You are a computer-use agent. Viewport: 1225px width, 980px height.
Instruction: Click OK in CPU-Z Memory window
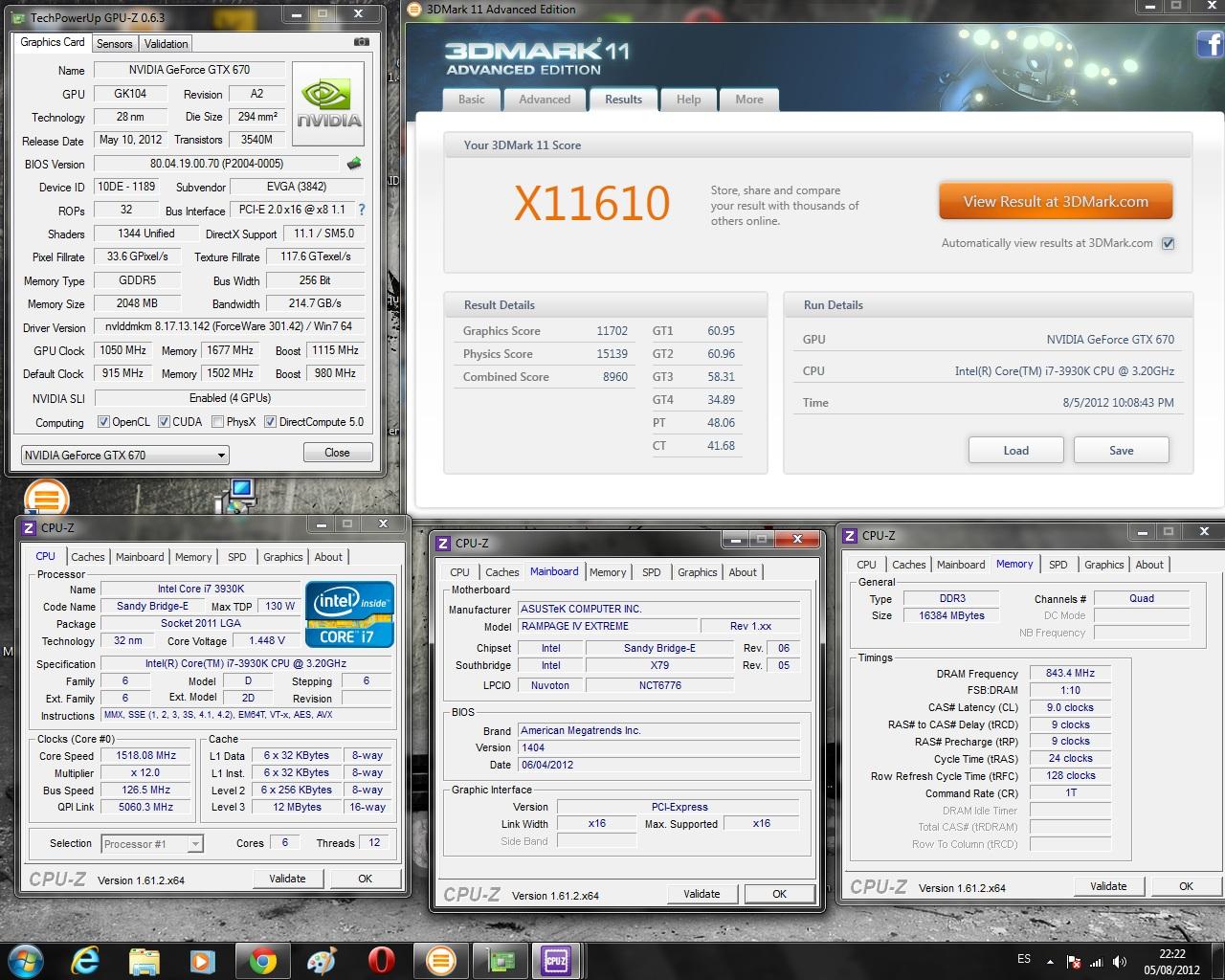pyautogui.click(x=1187, y=886)
